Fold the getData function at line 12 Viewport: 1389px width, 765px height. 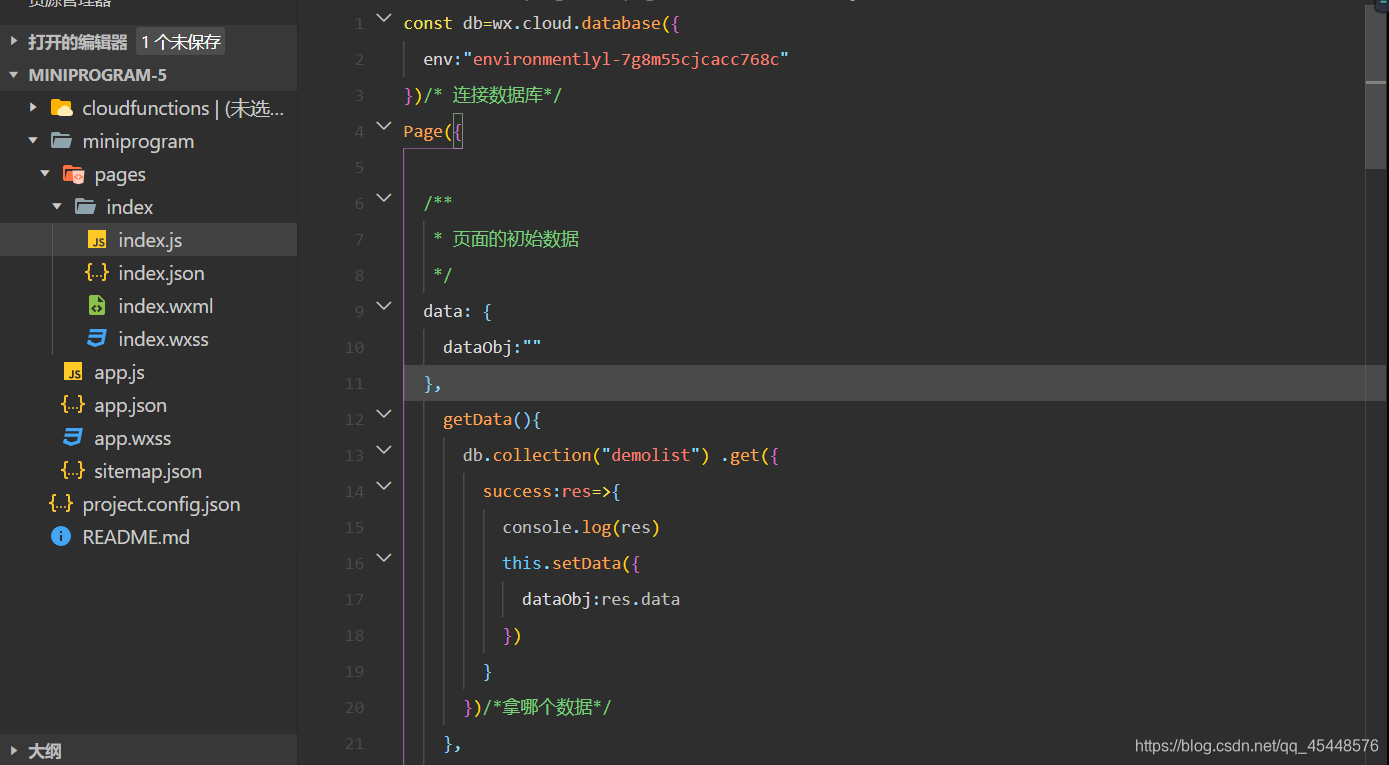click(384, 414)
